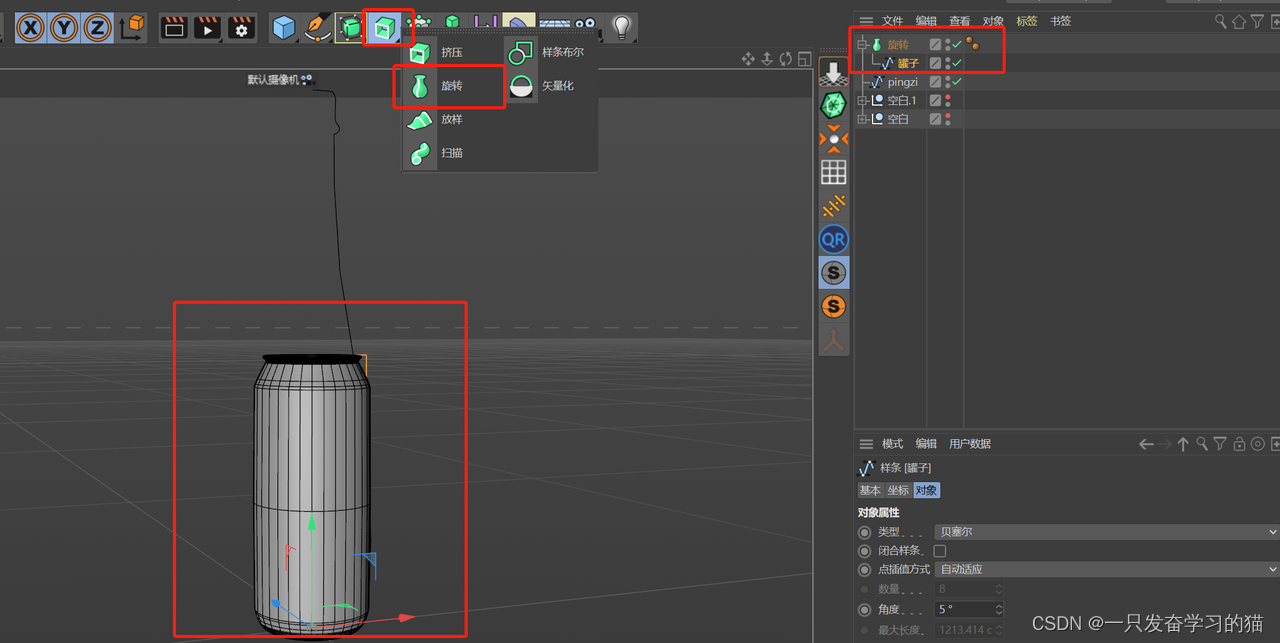
Task: Select the Subdivision Surface generator icon
Action: click(x=350, y=26)
